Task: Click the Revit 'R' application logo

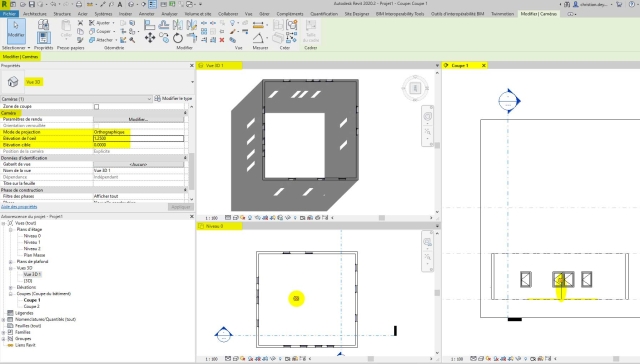Action: click(x=4, y=4)
